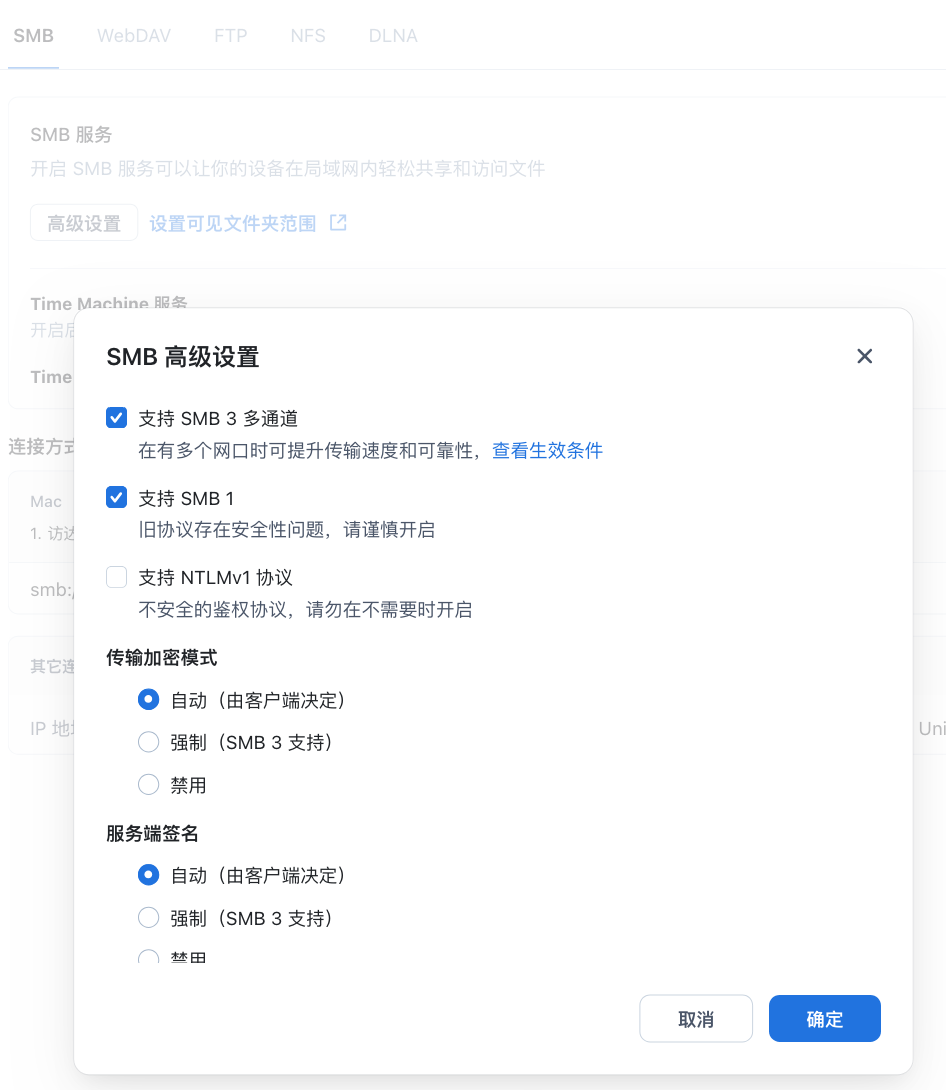The width and height of the screenshot is (946, 1090).
Task: Click the SMB 服务 heading in background
Action: click(71, 134)
